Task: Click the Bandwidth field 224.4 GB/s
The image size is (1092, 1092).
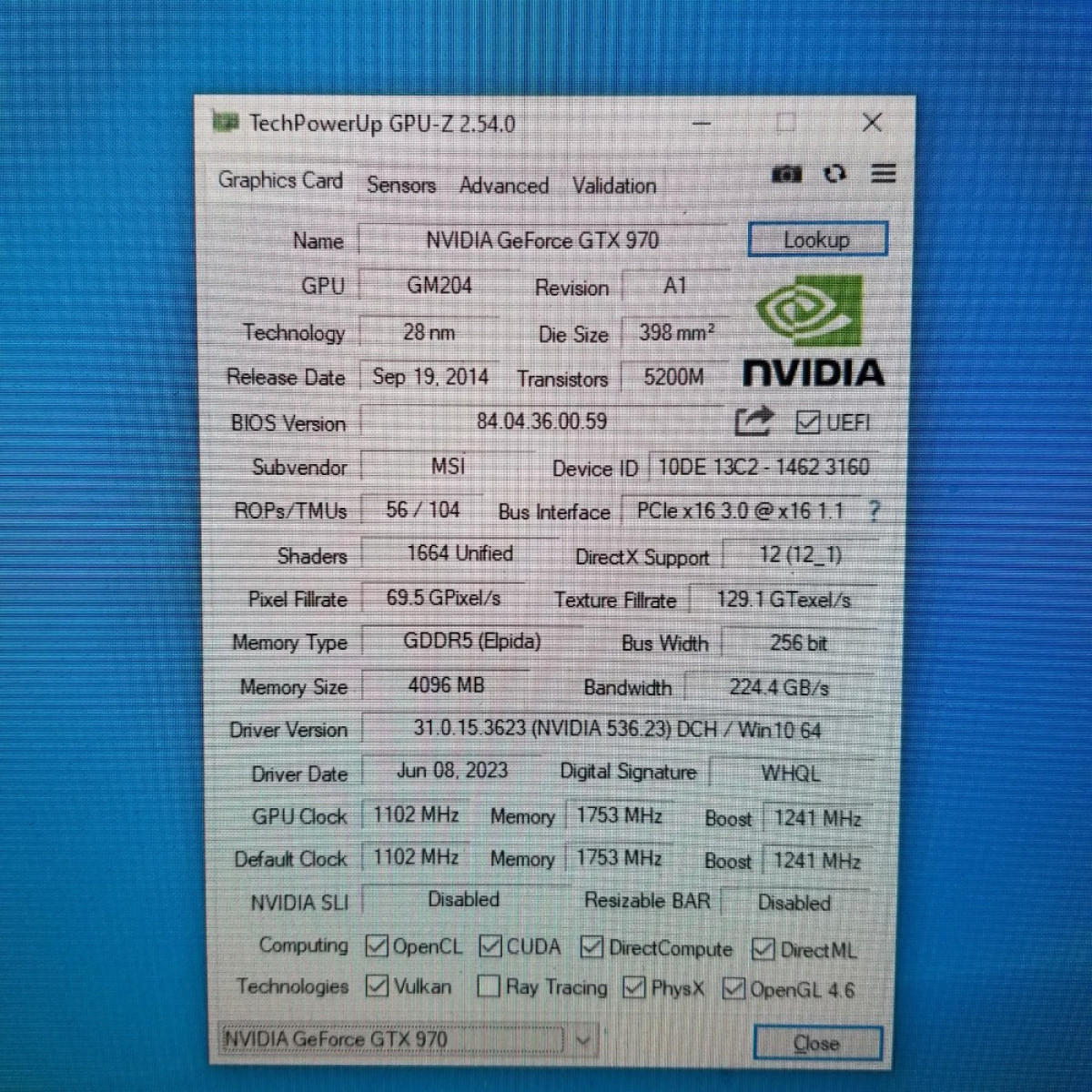Action: point(780,688)
